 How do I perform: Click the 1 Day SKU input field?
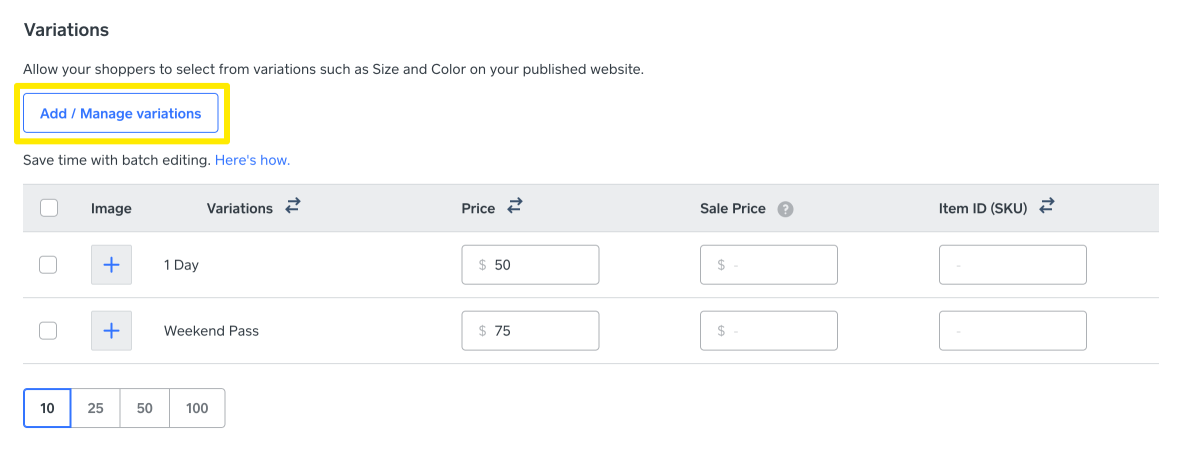tap(1012, 265)
